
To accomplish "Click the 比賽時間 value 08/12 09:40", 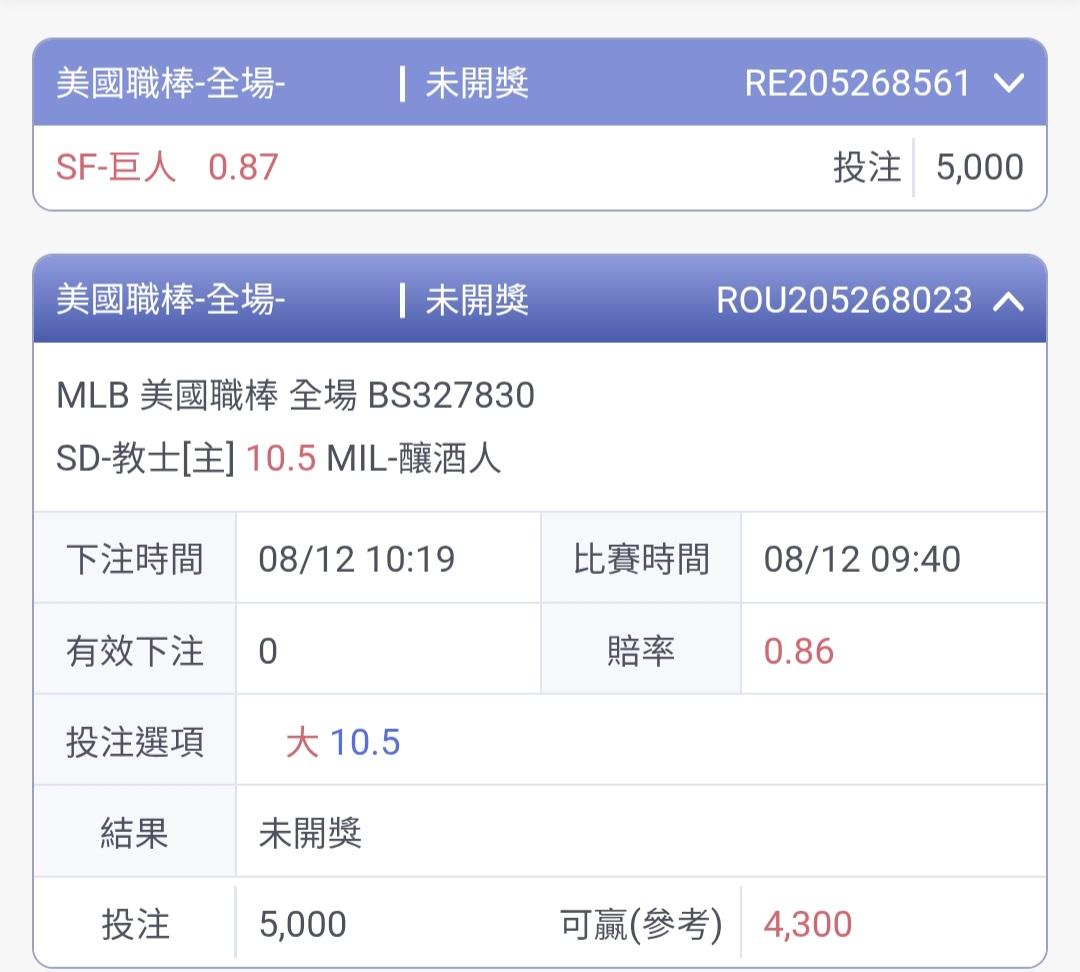I will [x=862, y=559].
